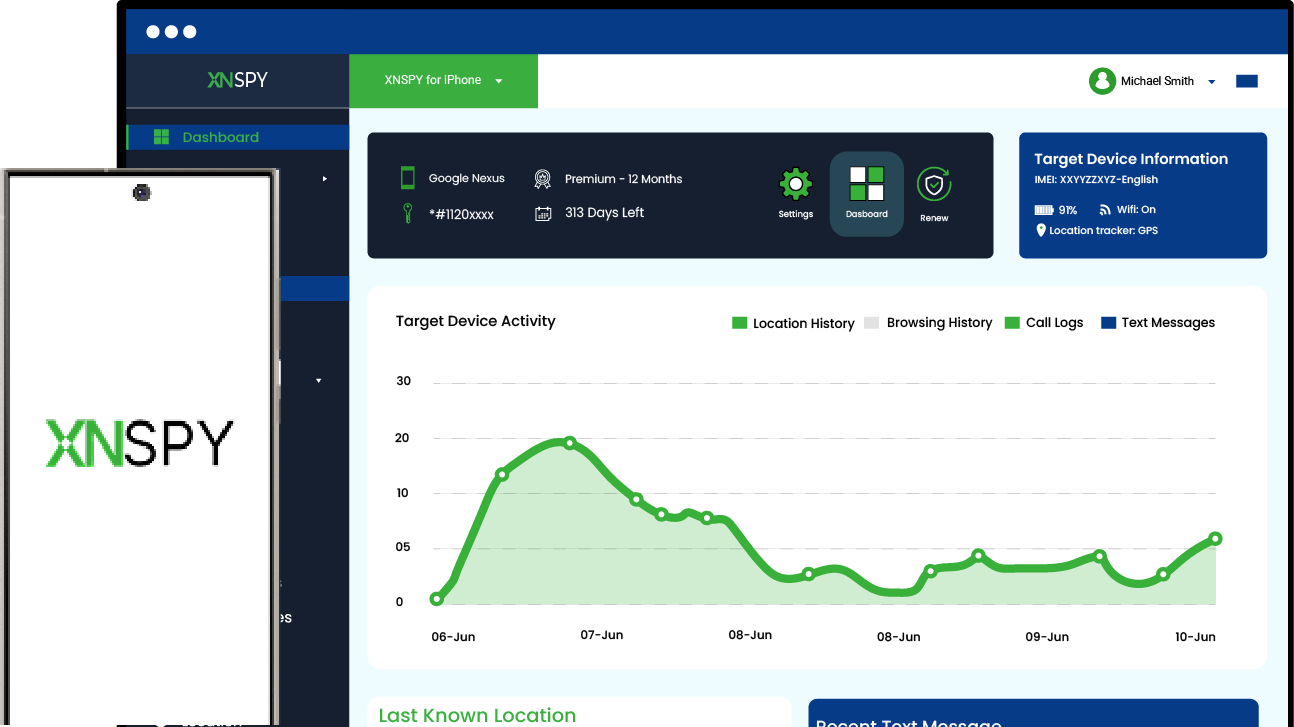Click the XNSPY logo in sidebar header
Viewport: 1294px width, 727px height.
click(x=237, y=80)
